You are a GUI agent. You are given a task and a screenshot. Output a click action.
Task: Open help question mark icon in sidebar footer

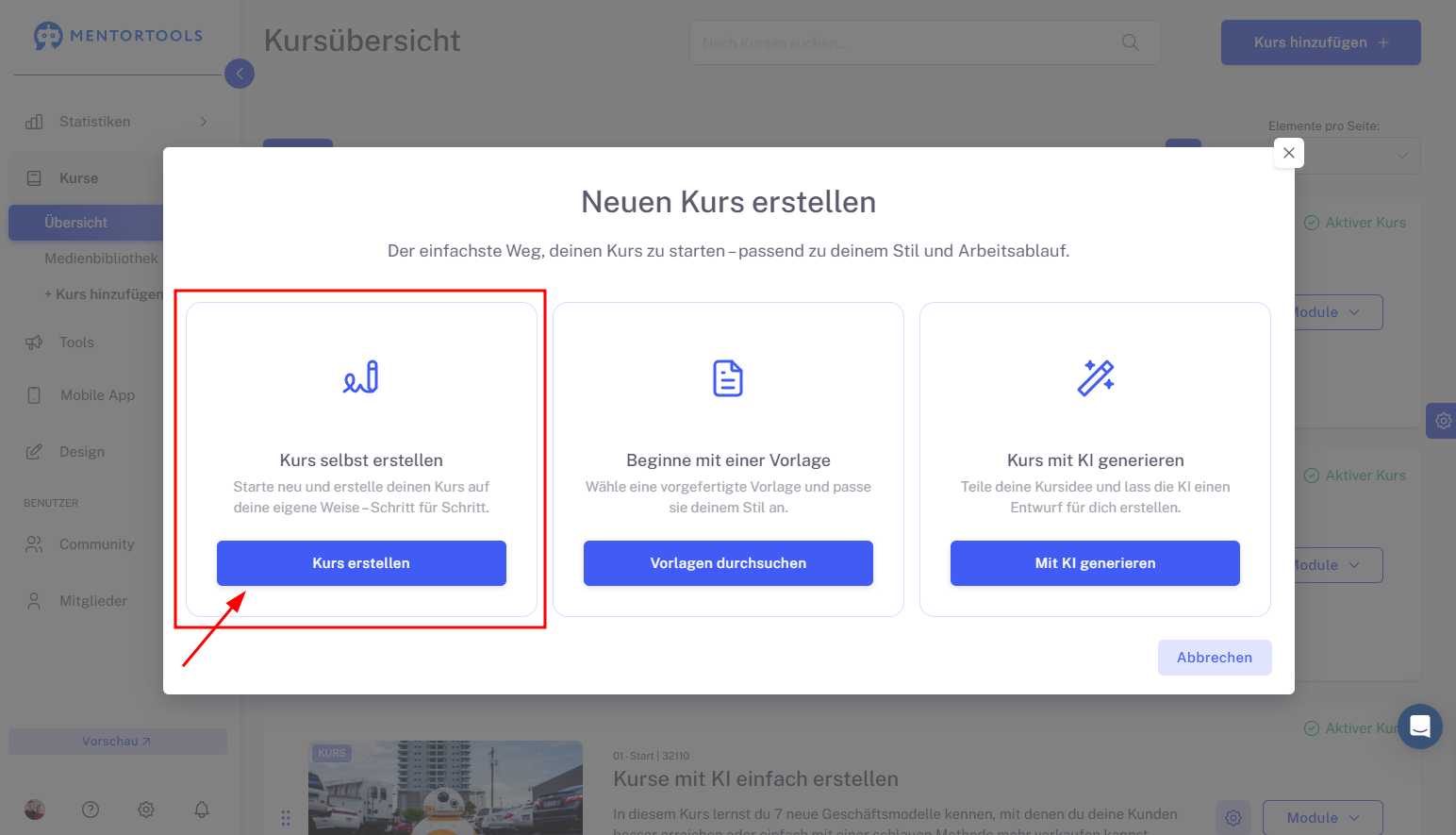coord(91,810)
